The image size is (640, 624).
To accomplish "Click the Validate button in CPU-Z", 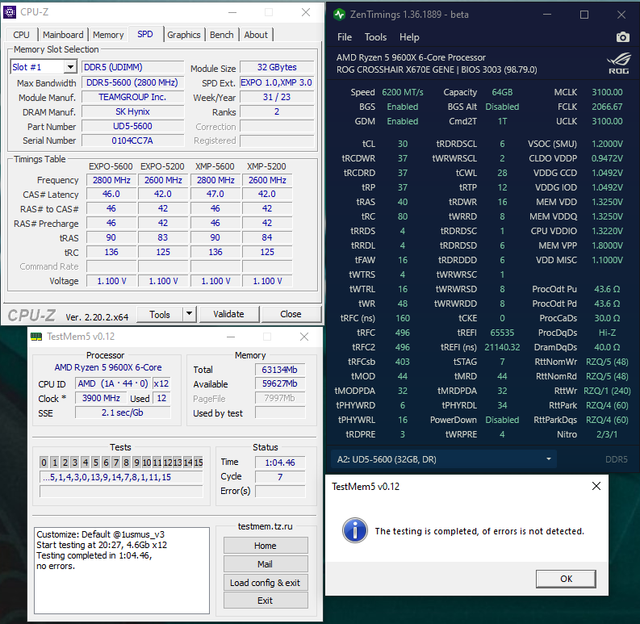I will 229,314.
